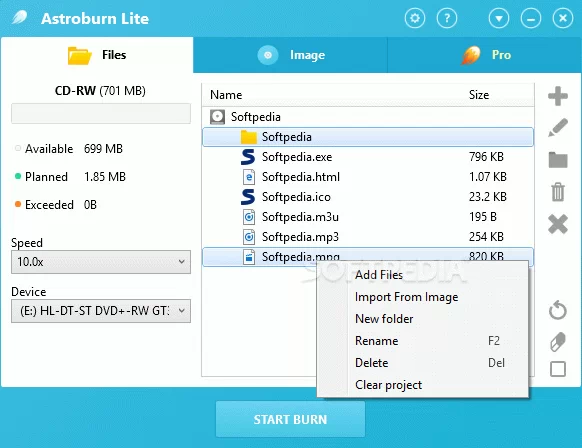Select New folder in context menu
582x448 pixels.
point(422,319)
